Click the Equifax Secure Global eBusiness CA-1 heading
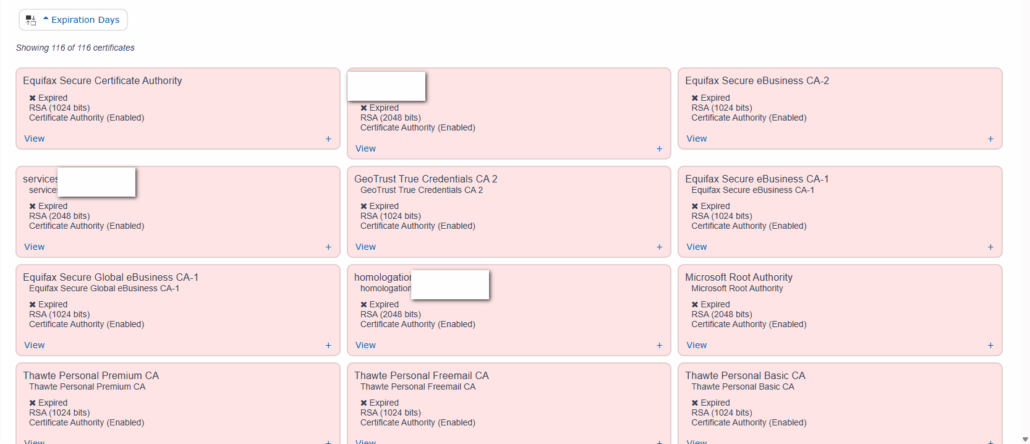Image resolution: width=1030 pixels, height=444 pixels. 110,277
